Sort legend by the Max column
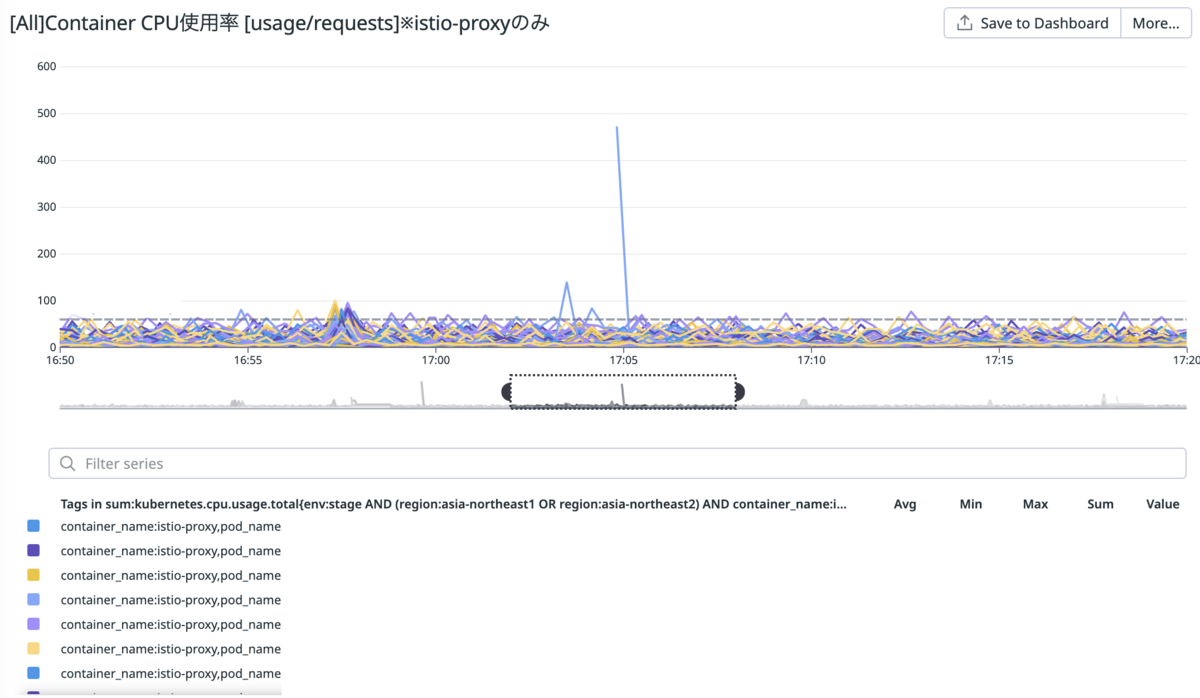The image size is (1200, 698). click(x=1035, y=504)
